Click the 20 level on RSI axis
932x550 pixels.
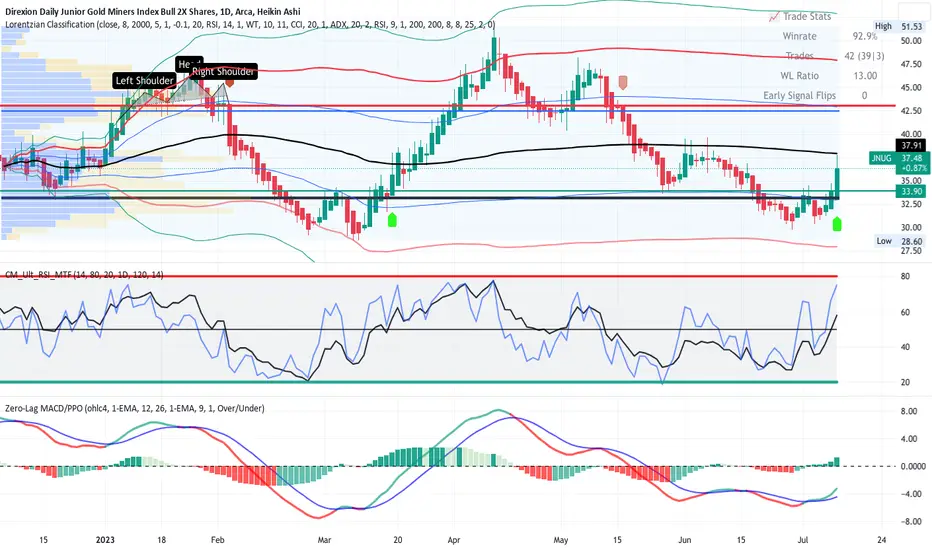(905, 382)
